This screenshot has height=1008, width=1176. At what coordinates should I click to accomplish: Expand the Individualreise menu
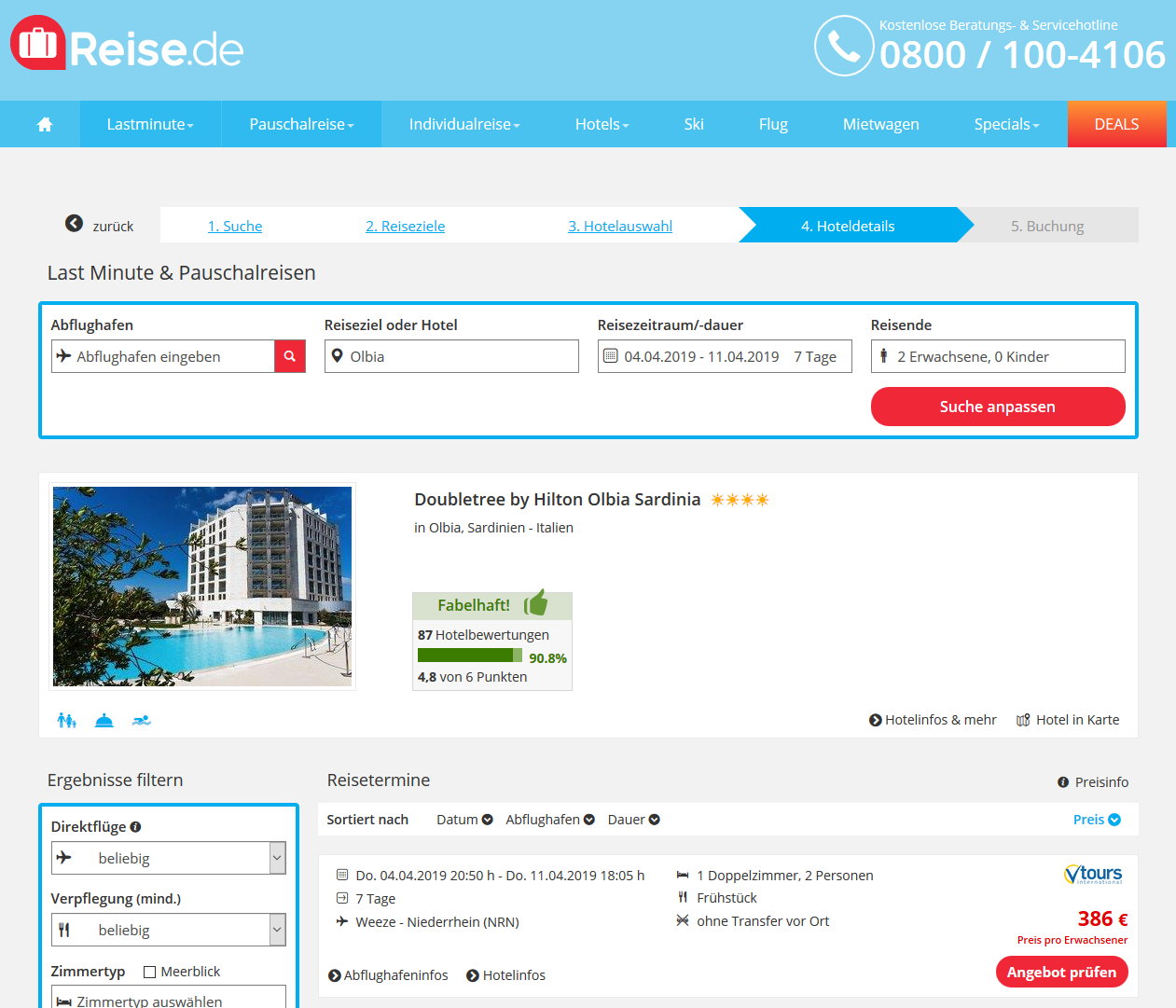pyautogui.click(x=464, y=124)
